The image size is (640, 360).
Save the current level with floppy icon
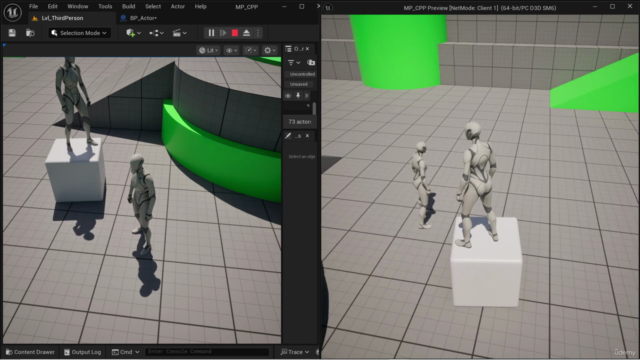(x=12, y=33)
